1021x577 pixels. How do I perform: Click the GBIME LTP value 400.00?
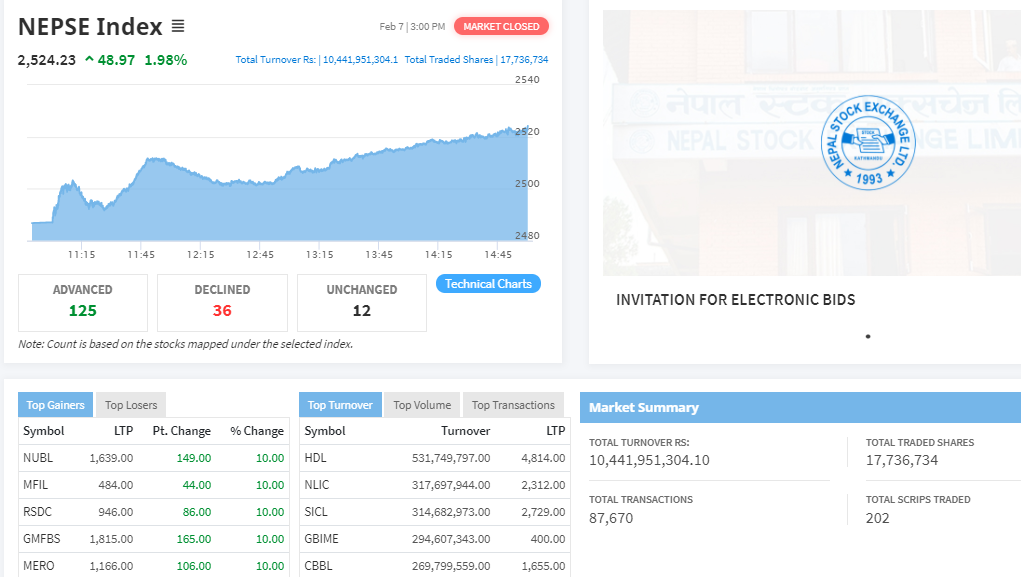click(548, 539)
